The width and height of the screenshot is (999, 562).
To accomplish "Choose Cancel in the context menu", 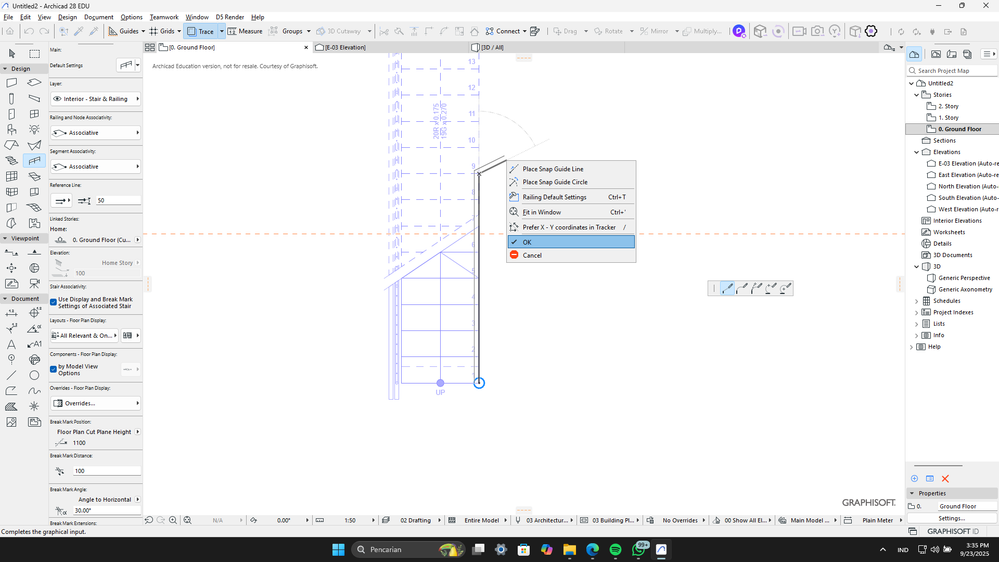I will coord(571,256).
